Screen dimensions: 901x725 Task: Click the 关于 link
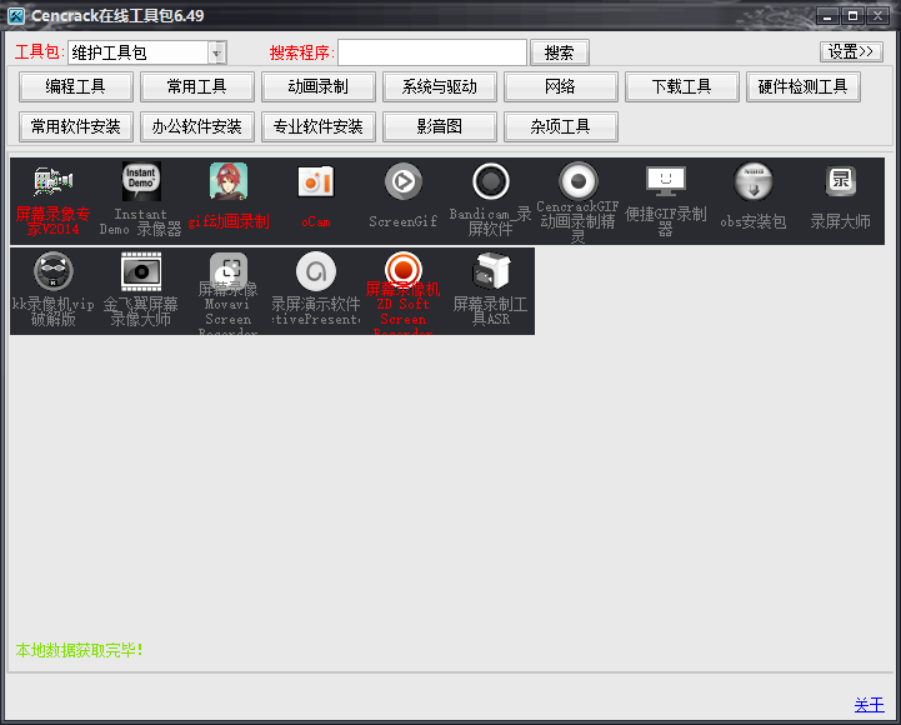[x=869, y=705]
